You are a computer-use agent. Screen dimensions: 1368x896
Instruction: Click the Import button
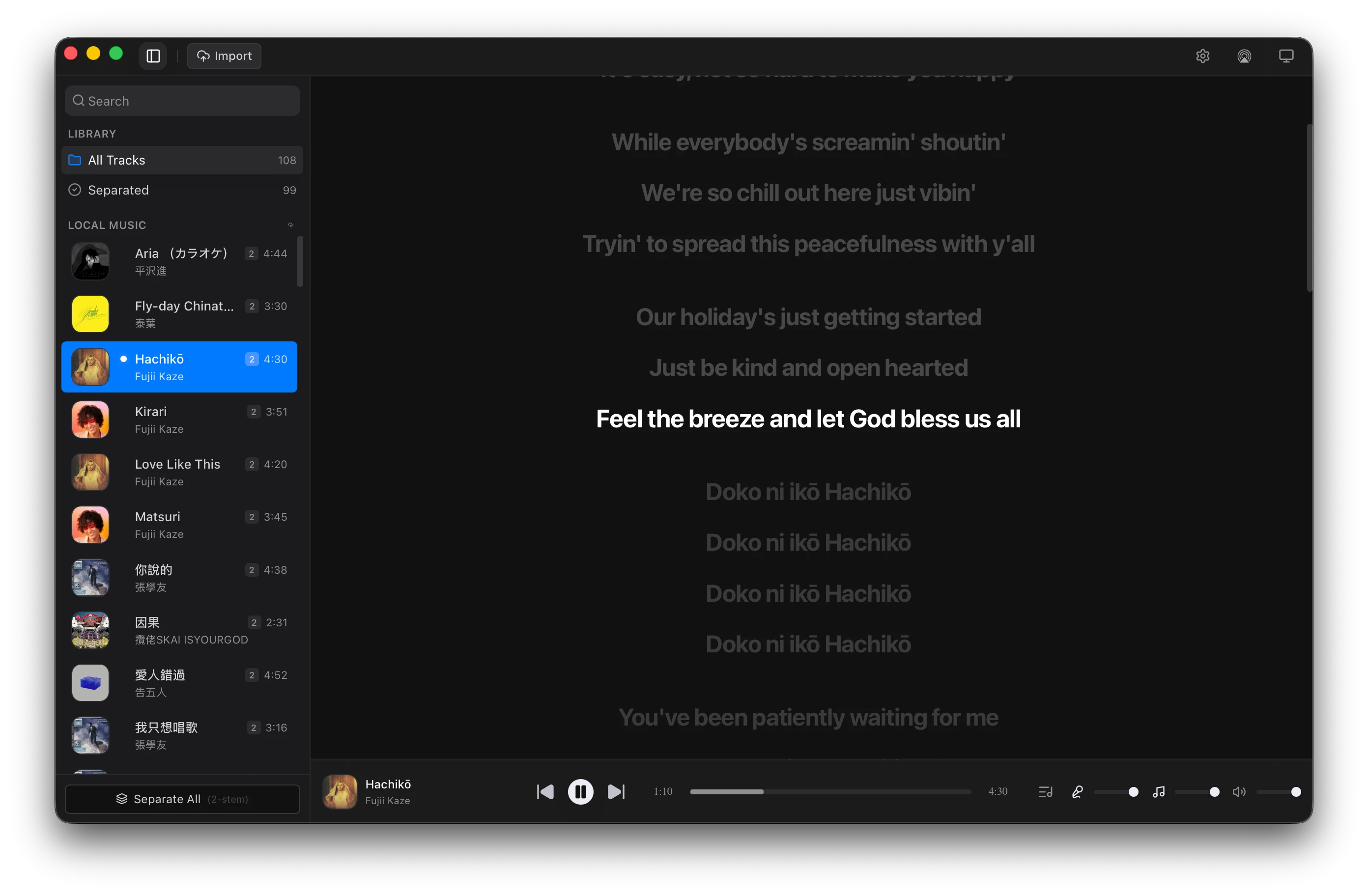[x=224, y=56]
